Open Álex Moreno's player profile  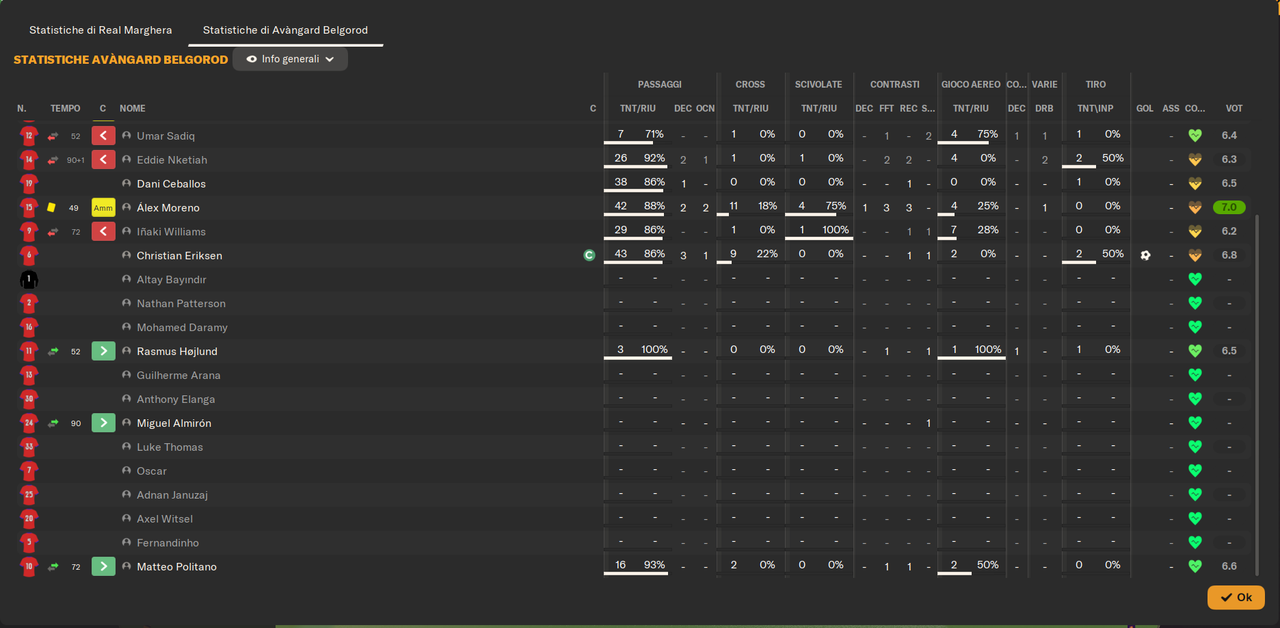tap(168, 208)
